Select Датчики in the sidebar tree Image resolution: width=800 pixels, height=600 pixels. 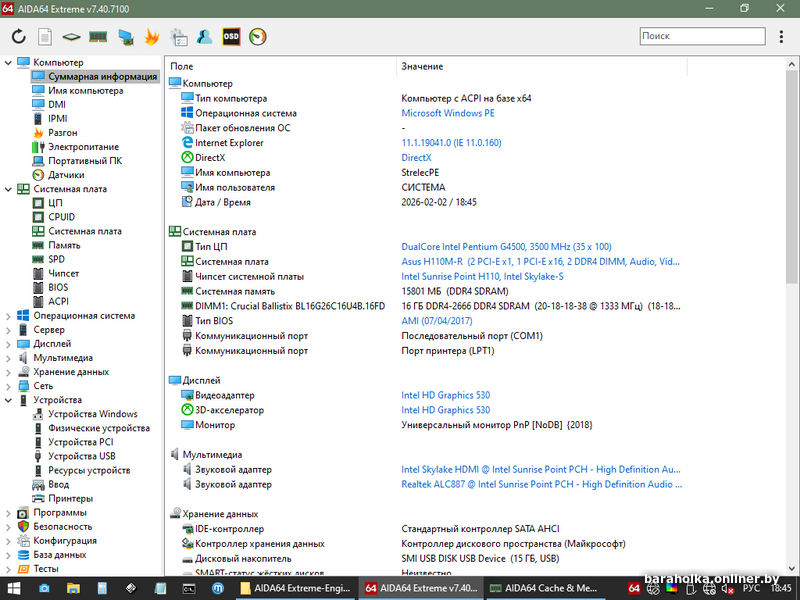(65, 175)
